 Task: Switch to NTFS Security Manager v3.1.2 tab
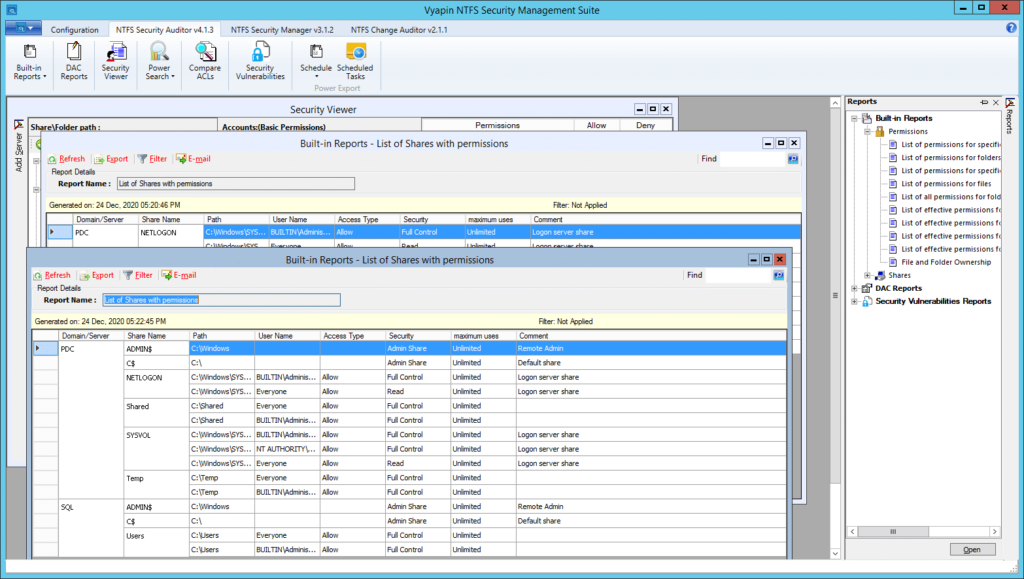click(282, 30)
